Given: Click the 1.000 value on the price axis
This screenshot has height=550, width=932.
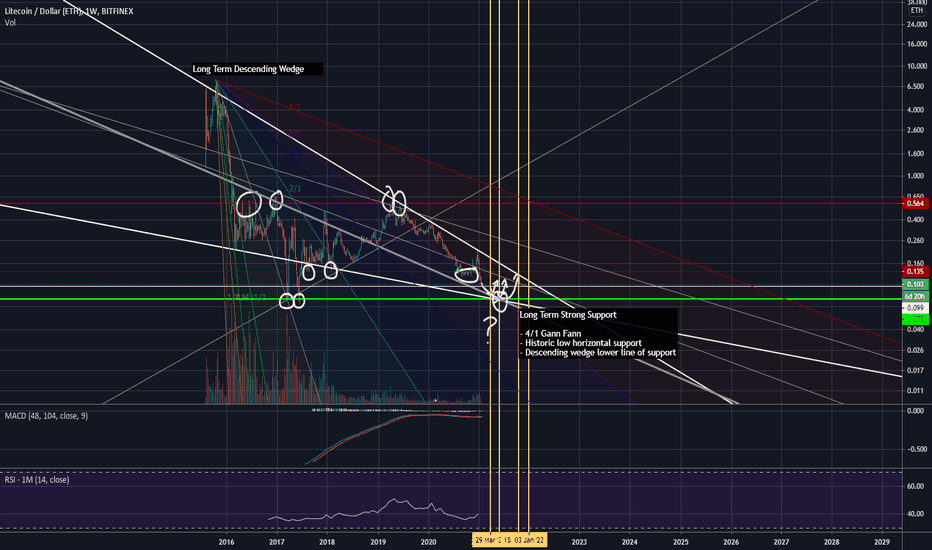Looking at the screenshot, I should point(915,176).
